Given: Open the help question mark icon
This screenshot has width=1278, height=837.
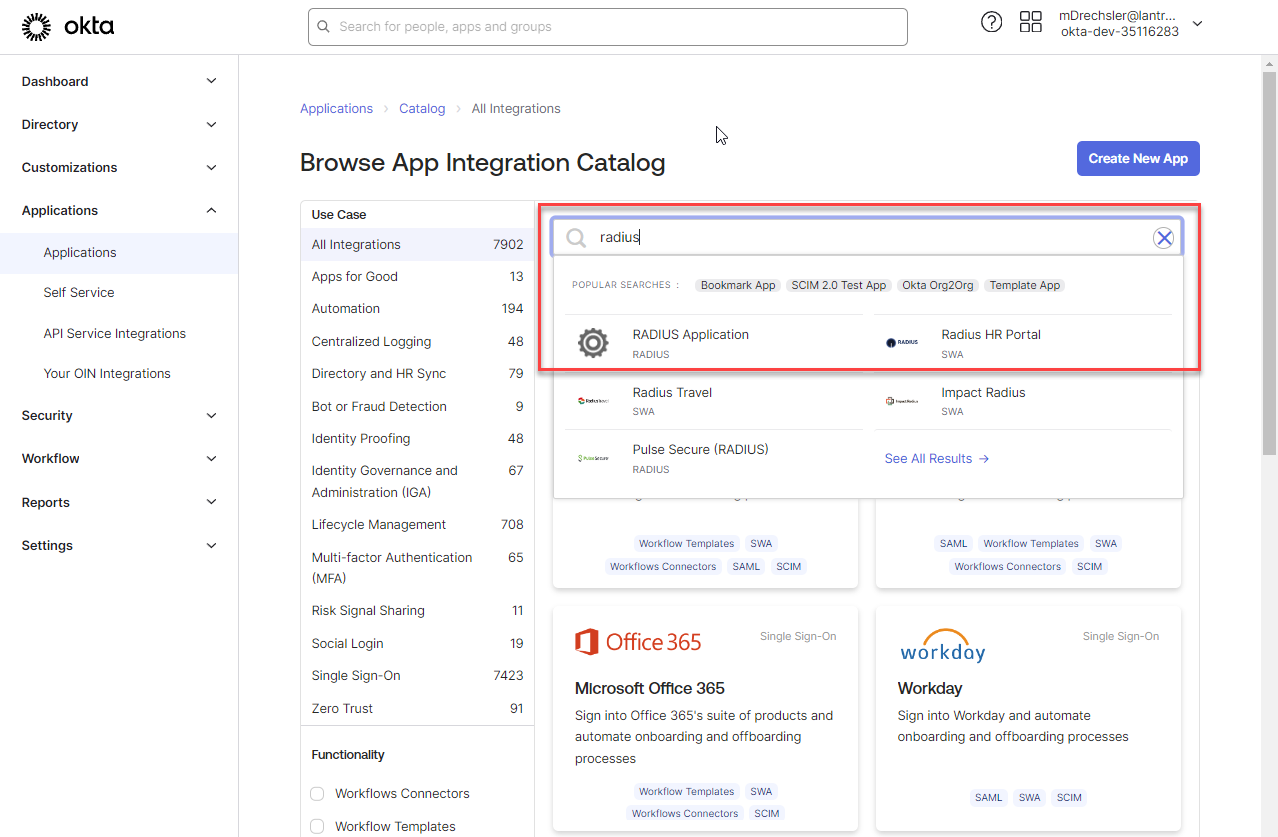Looking at the screenshot, I should click(x=991, y=22).
